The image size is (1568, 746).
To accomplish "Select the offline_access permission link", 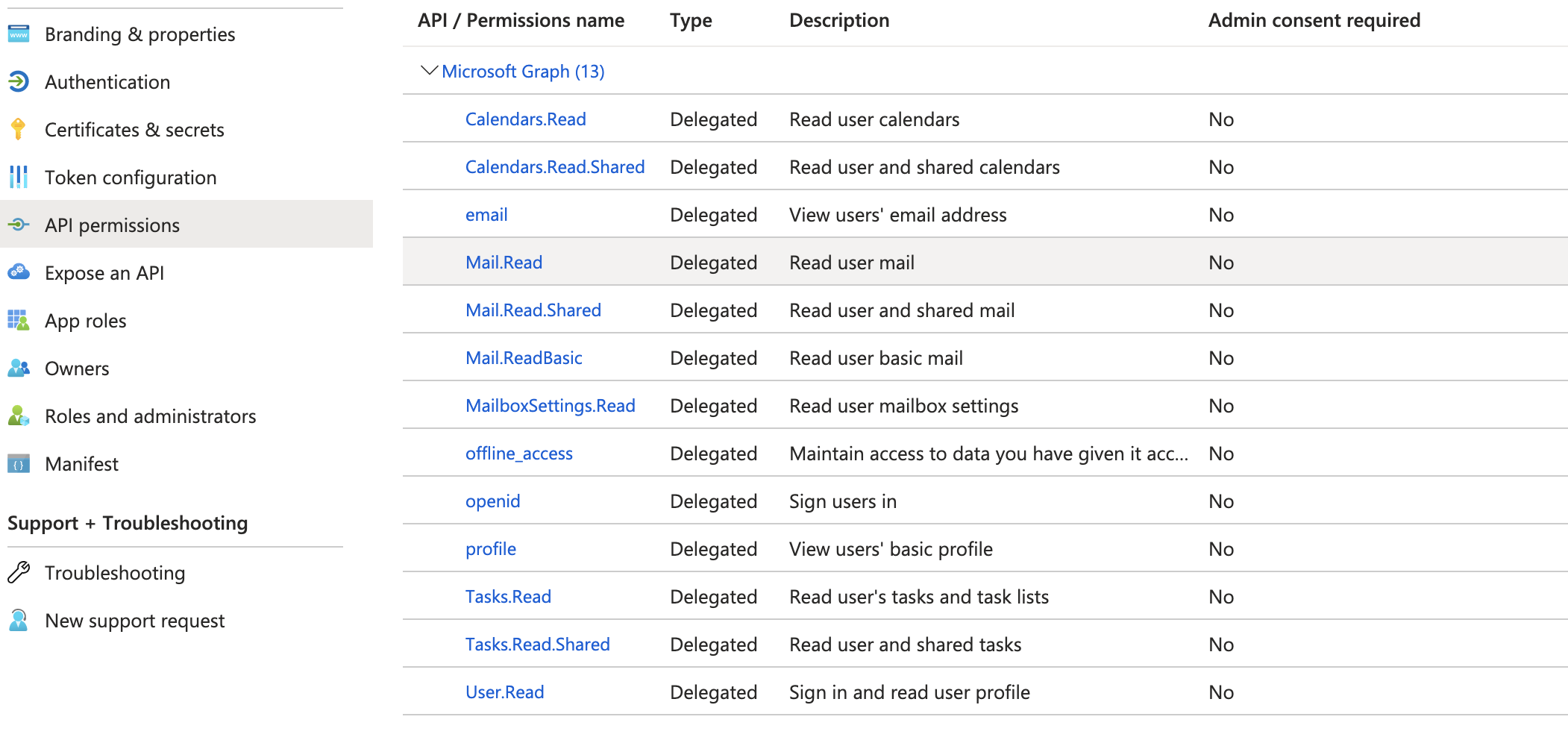I will (518, 453).
